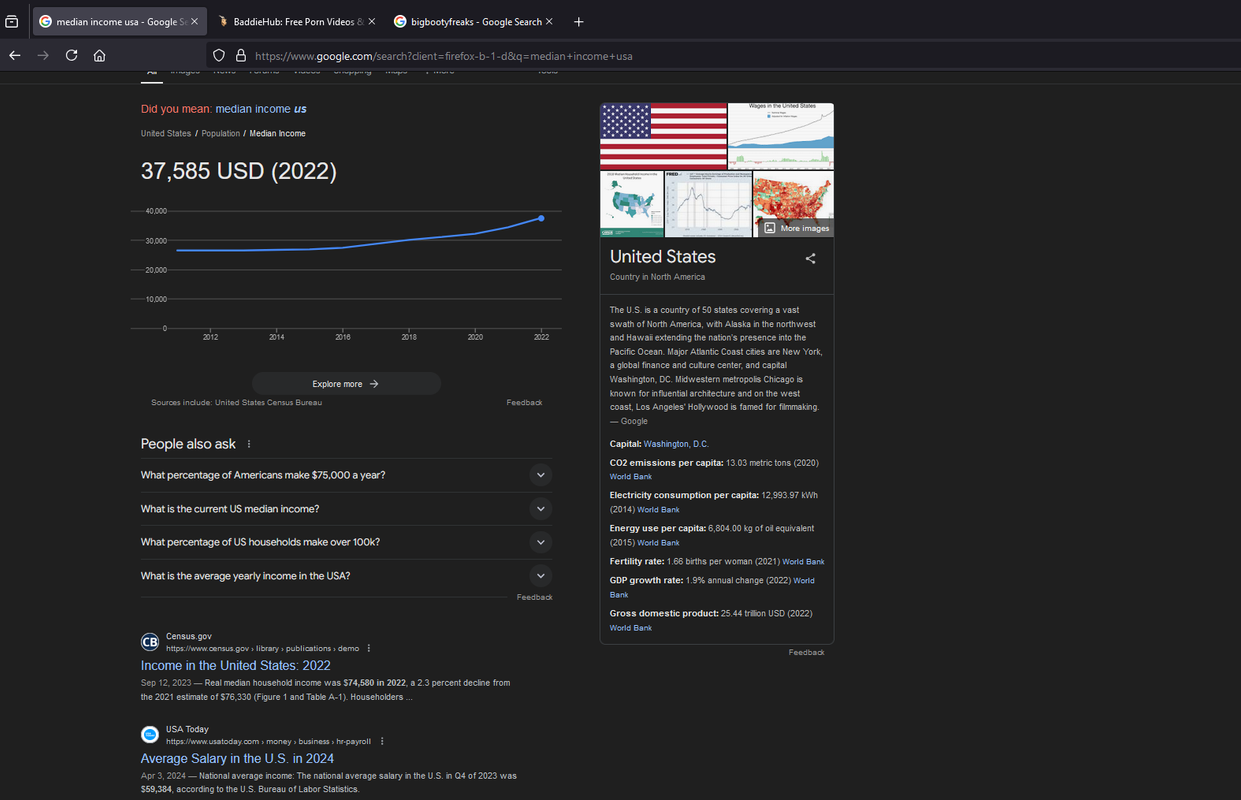Open the Wages in the United States chart image
1241x800 pixels.
[781, 135]
